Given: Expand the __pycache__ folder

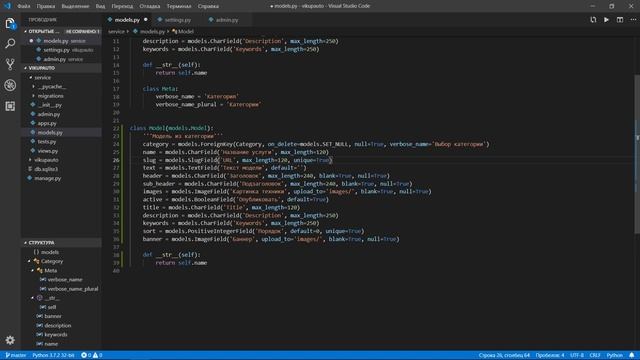Looking at the screenshot, I should 51,87.
